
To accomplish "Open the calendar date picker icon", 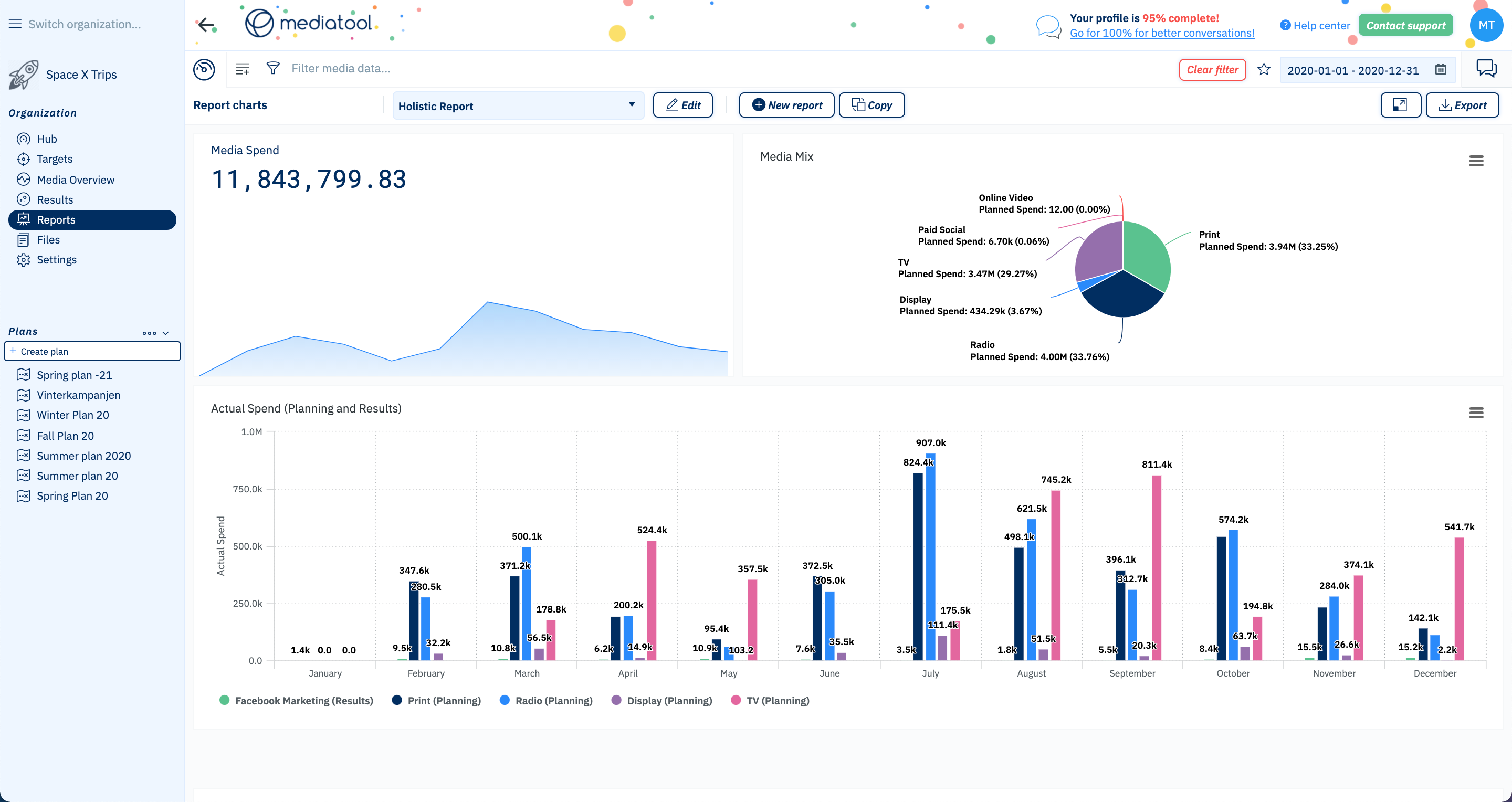I will [x=1441, y=70].
